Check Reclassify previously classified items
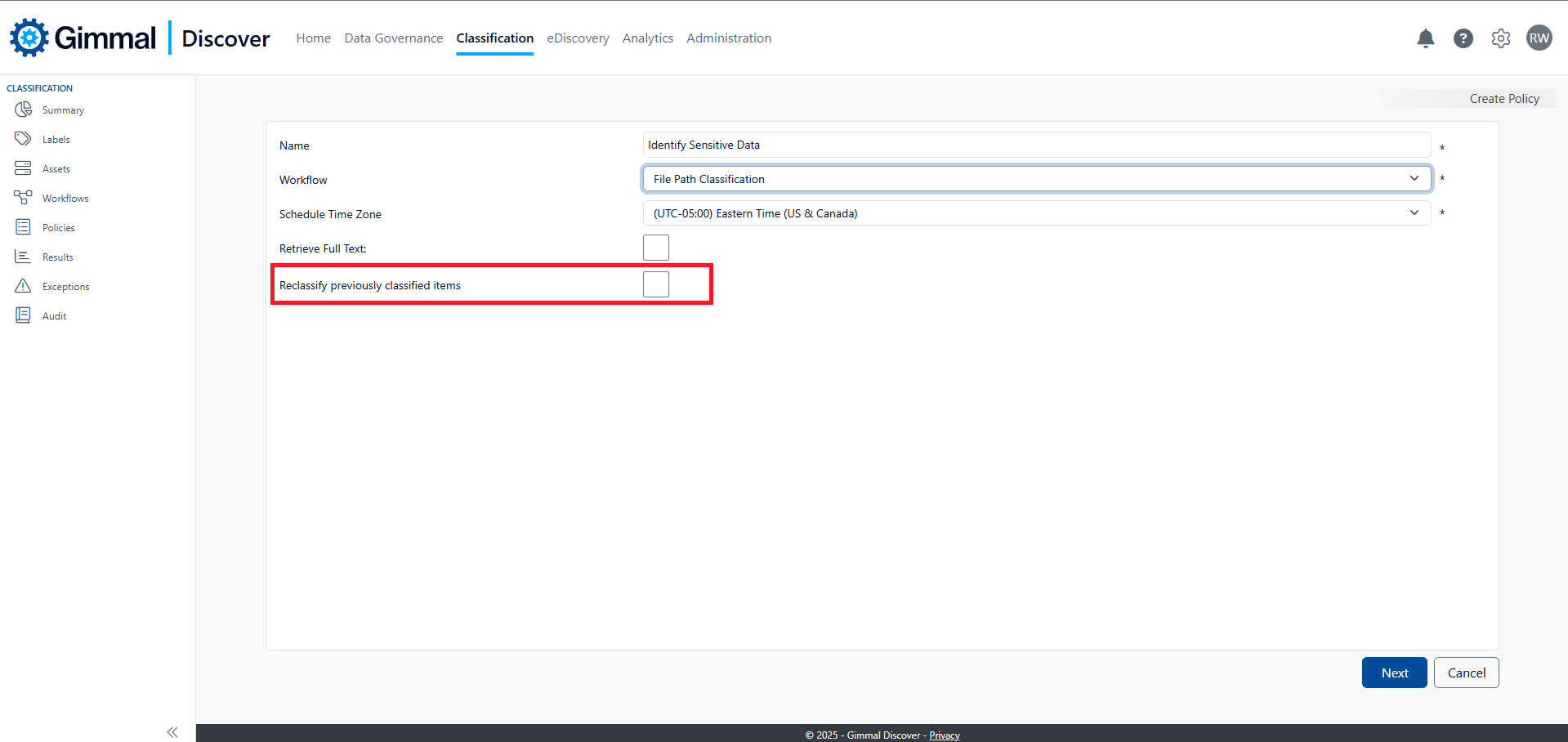The image size is (1568, 742). coord(655,284)
